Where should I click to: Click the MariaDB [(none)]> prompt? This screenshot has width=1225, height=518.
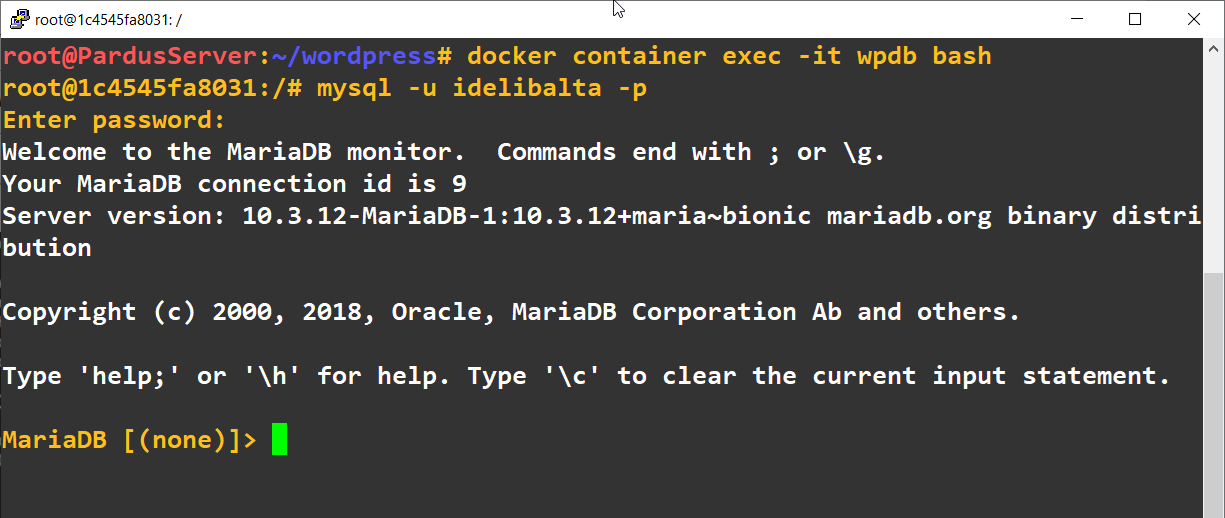click(x=128, y=439)
